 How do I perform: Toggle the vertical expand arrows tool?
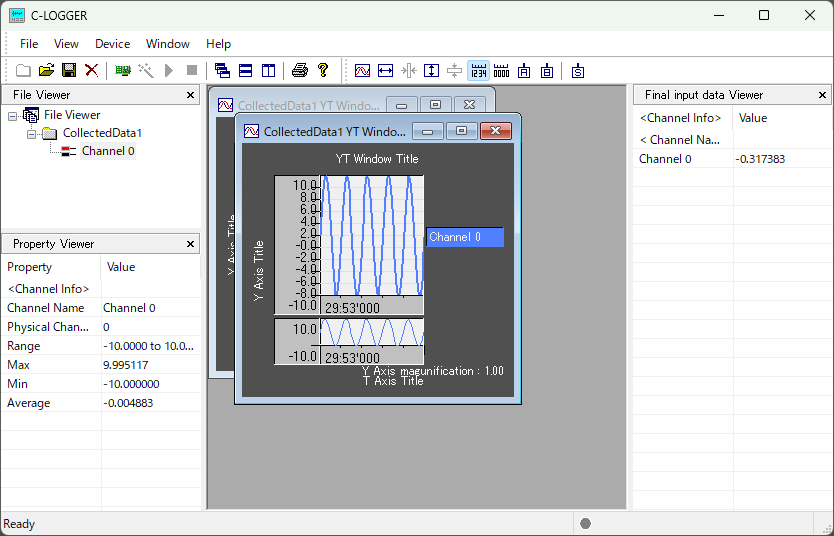pos(431,70)
